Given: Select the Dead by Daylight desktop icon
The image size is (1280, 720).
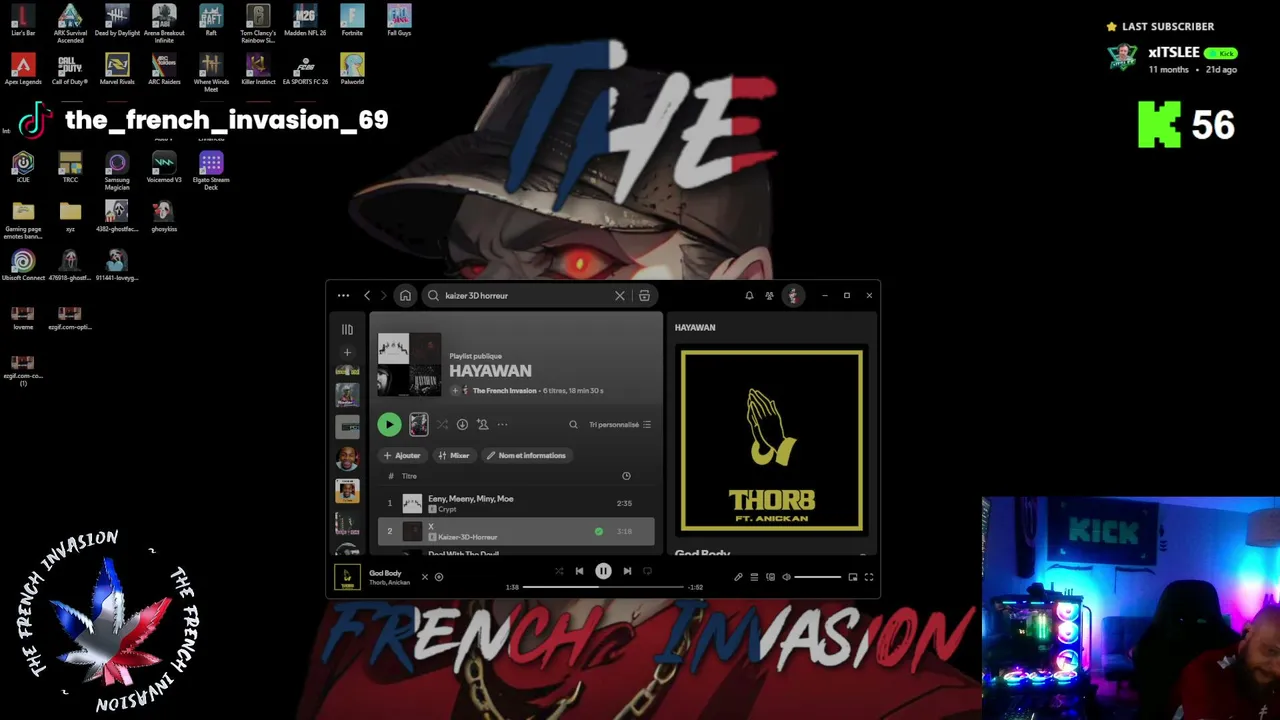Looking at the screenshot, I should (117, 20).
